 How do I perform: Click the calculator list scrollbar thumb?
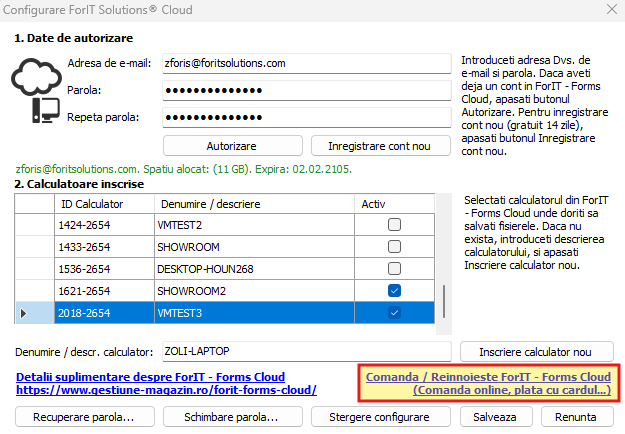pos(444,301)
